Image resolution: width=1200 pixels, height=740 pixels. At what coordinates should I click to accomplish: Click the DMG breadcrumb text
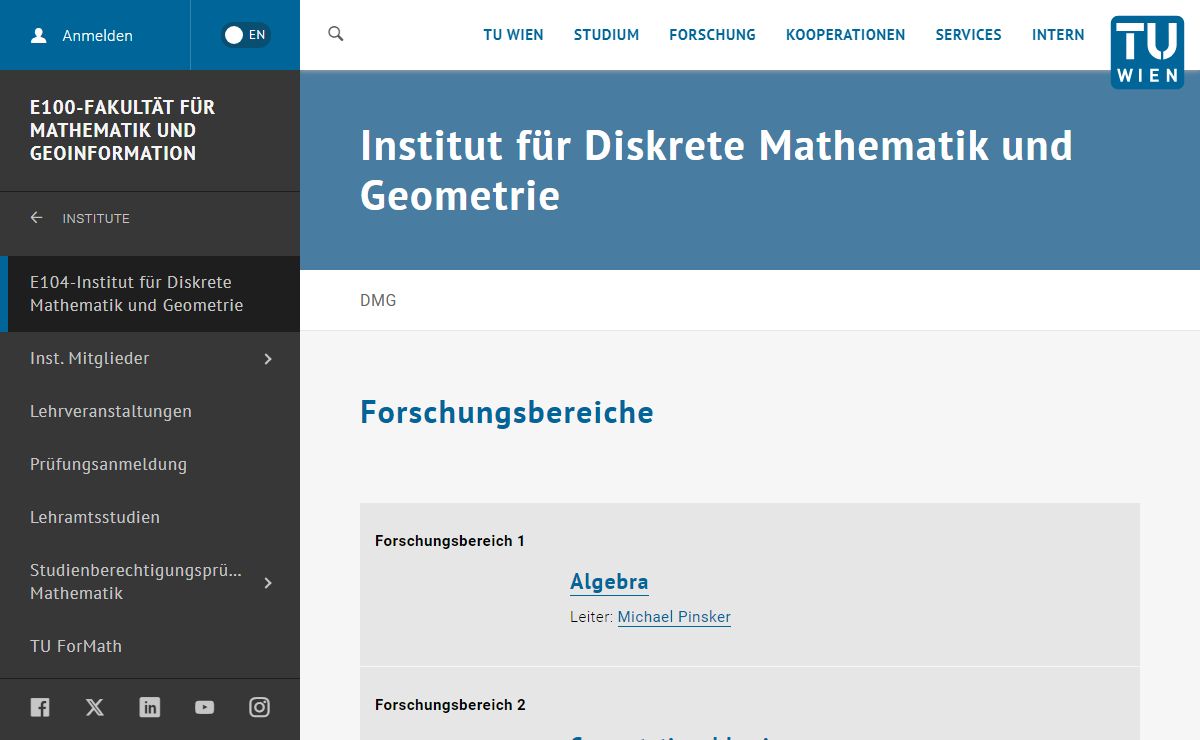click(378, 300)
